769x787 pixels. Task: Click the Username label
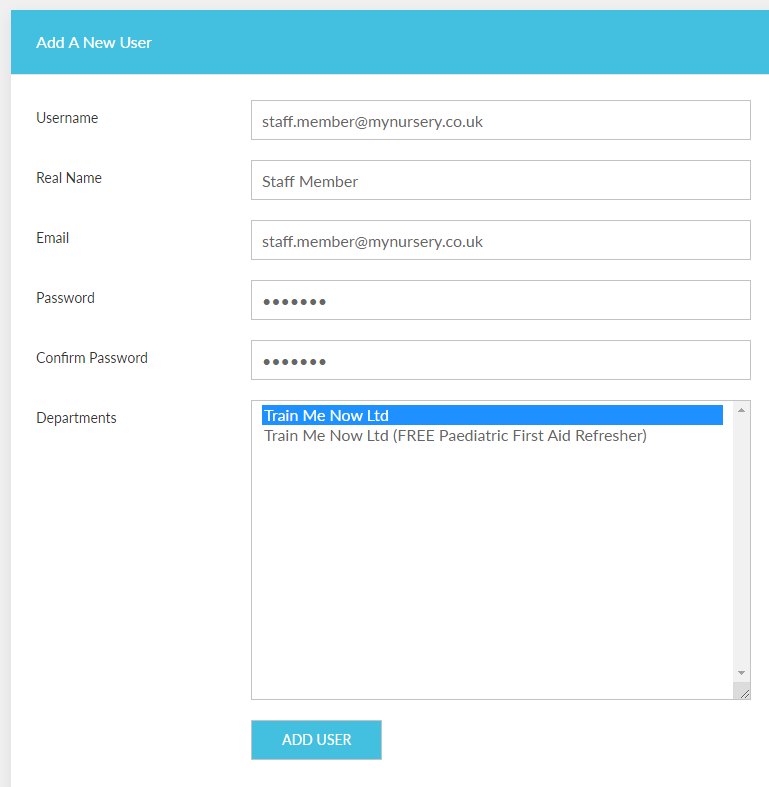coord(67,118)
